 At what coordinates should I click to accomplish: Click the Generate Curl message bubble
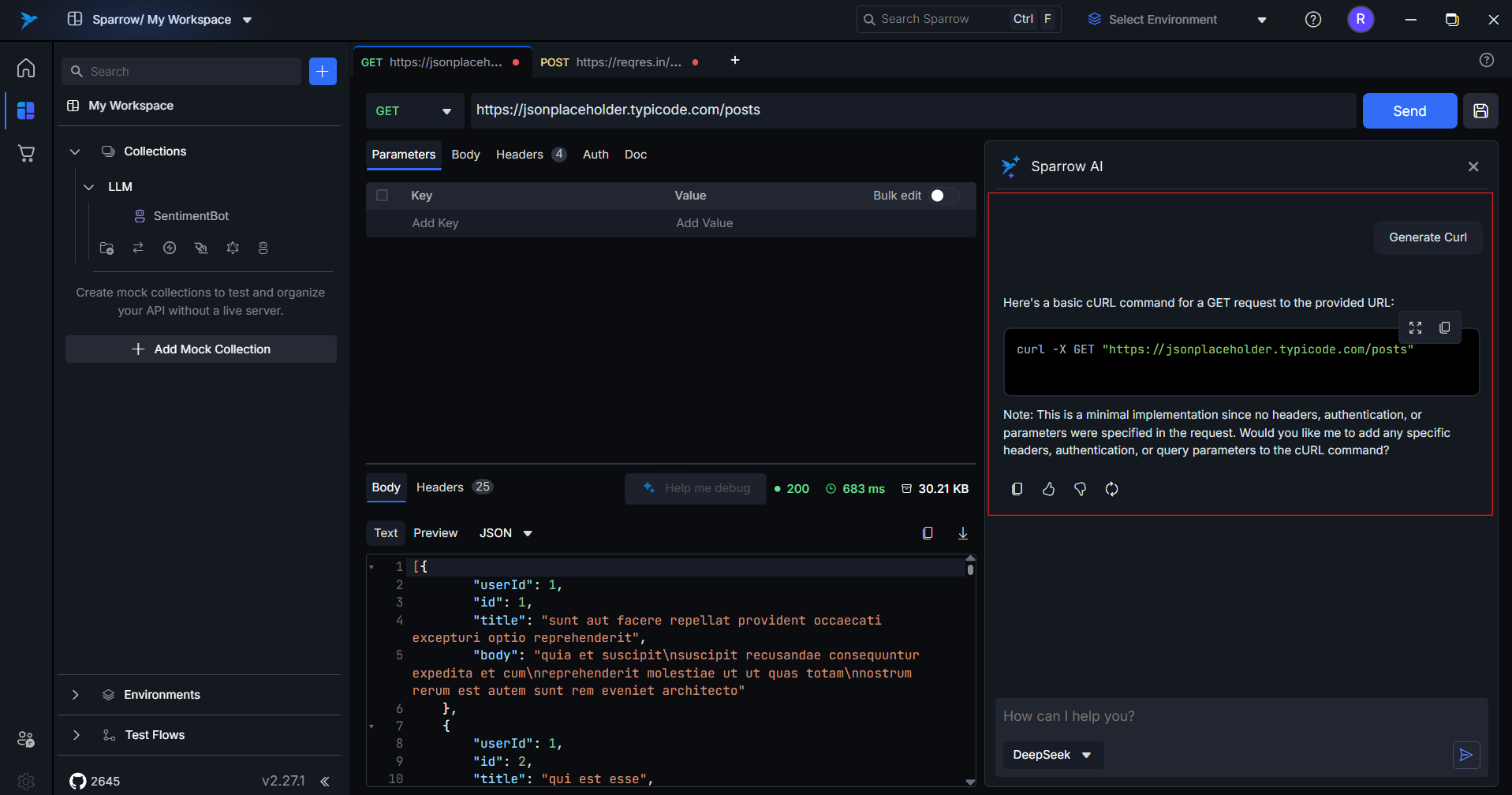tap(1428, 237)
